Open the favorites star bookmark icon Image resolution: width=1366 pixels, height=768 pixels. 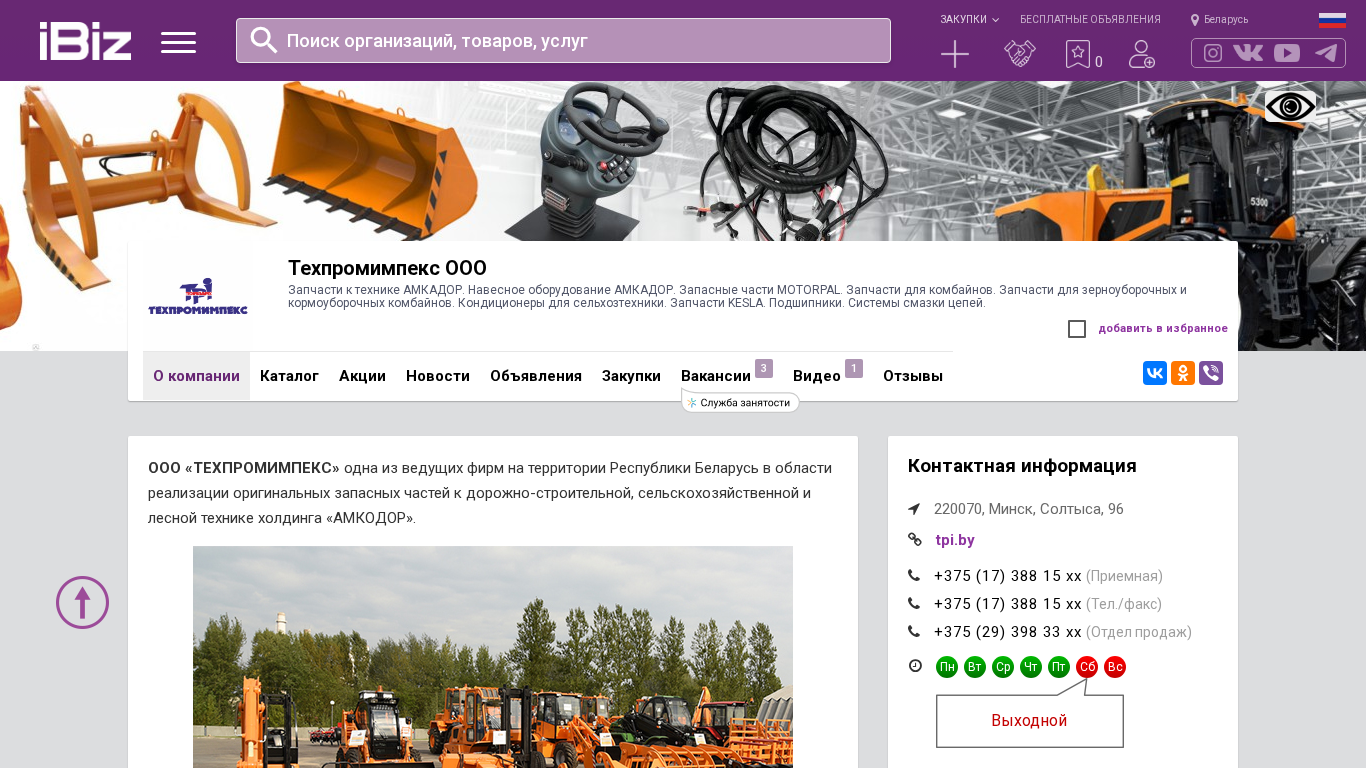[x=1078, y=54]
